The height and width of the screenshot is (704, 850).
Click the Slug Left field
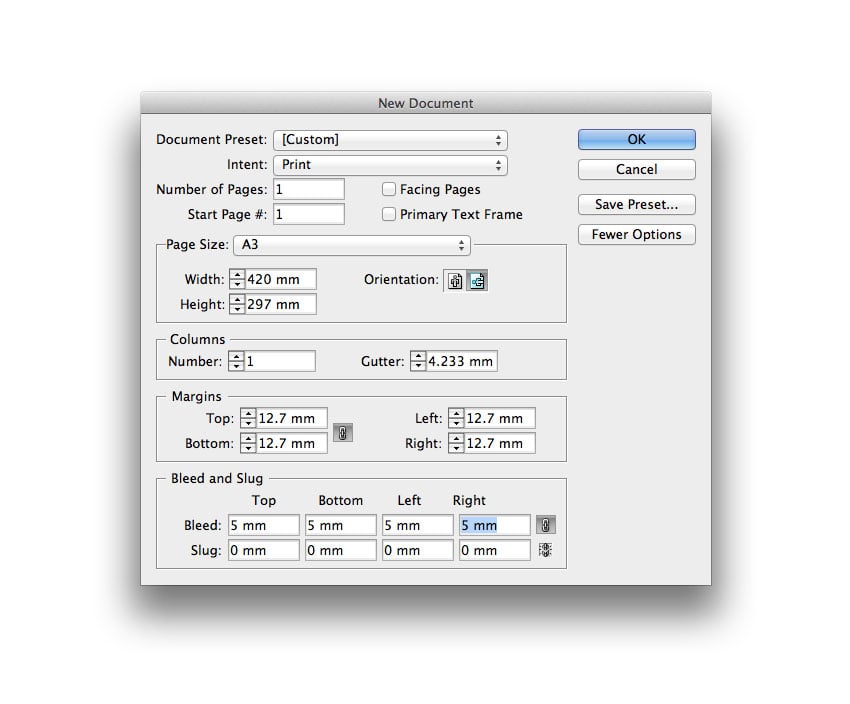pos(418,550)
